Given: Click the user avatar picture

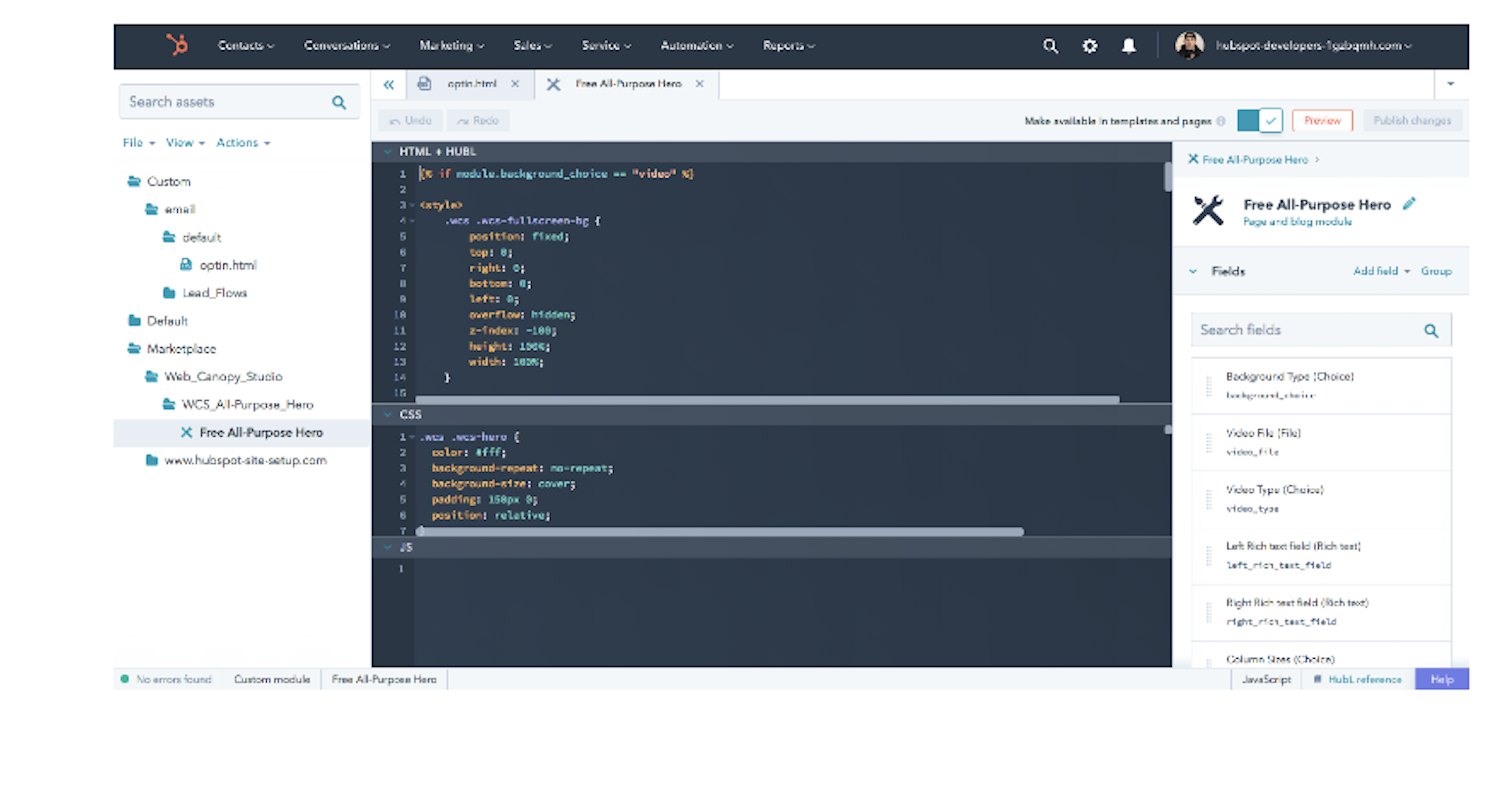Looking at the screenshot, I should pos(1189,45).
